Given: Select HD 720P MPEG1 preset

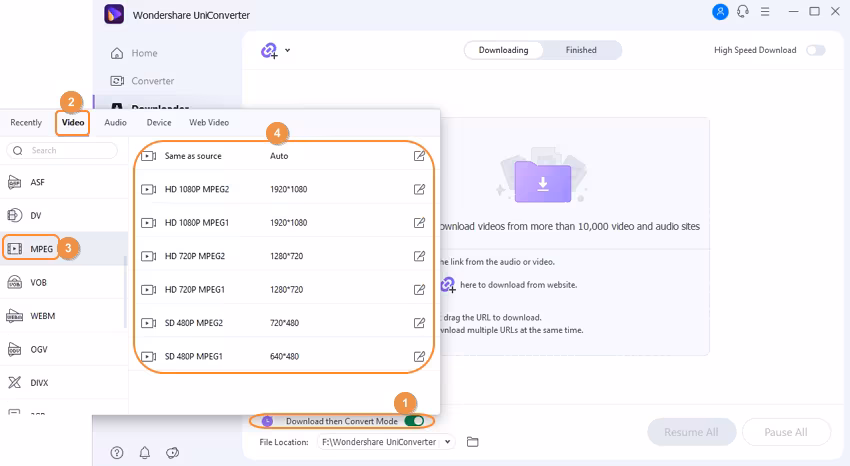Looking at the screenshot, I should (x=284, y=289).
